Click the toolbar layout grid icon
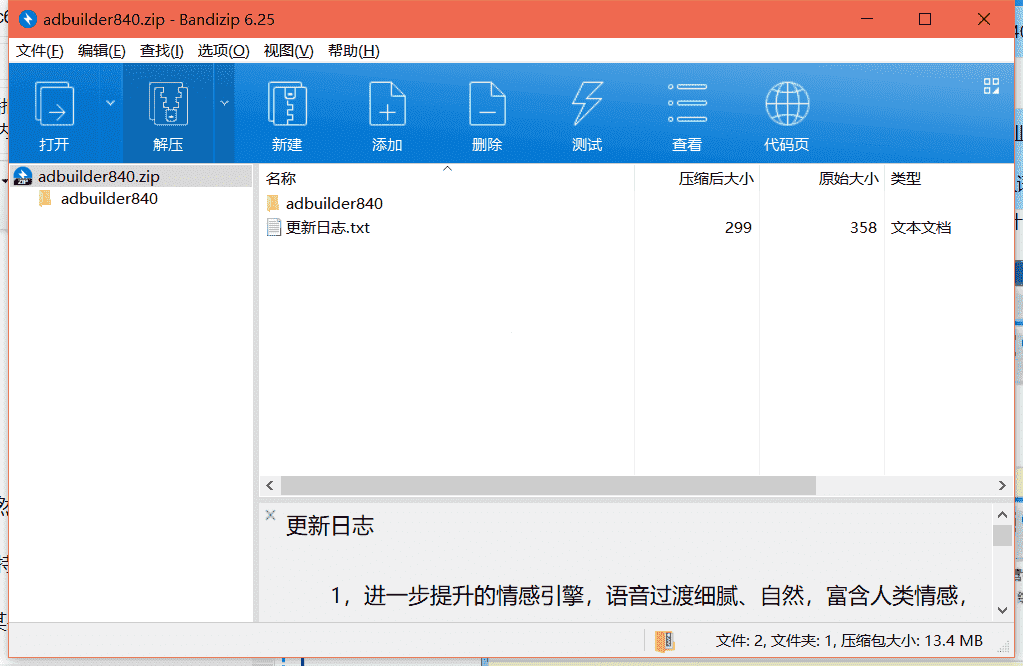 tap(991, 86)
